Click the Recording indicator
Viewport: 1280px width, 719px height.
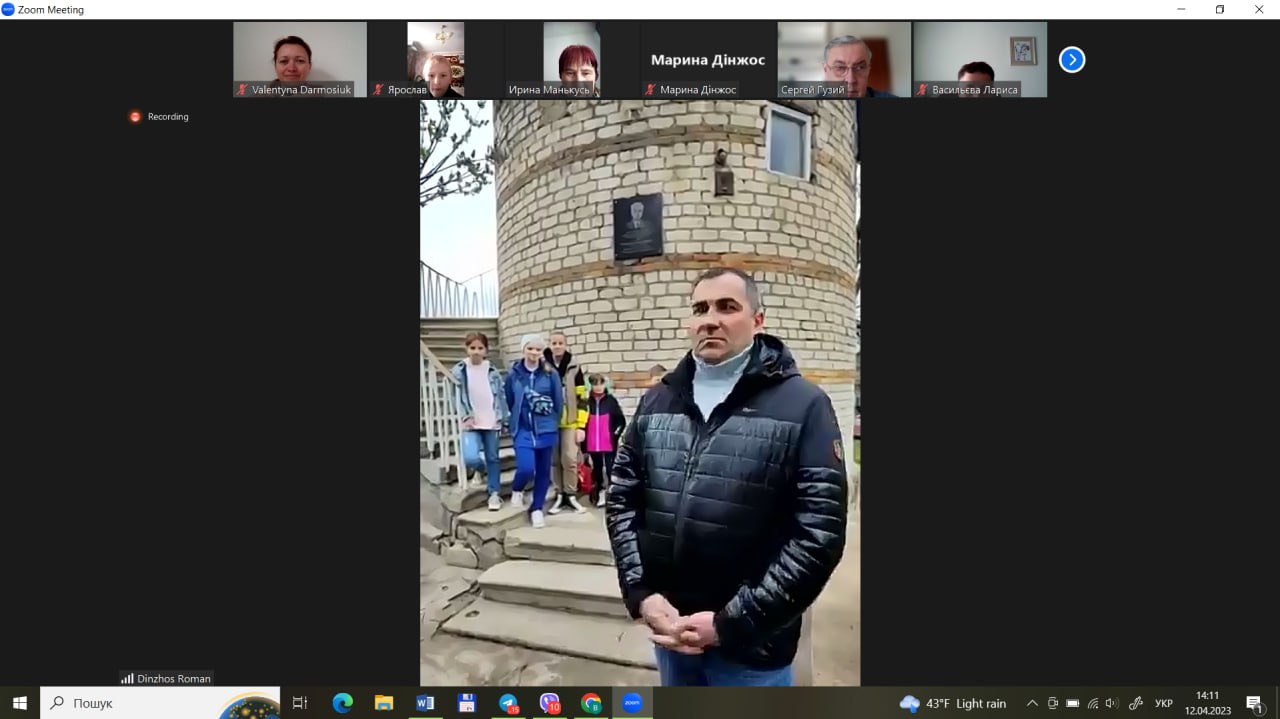(x=159, y=117)
